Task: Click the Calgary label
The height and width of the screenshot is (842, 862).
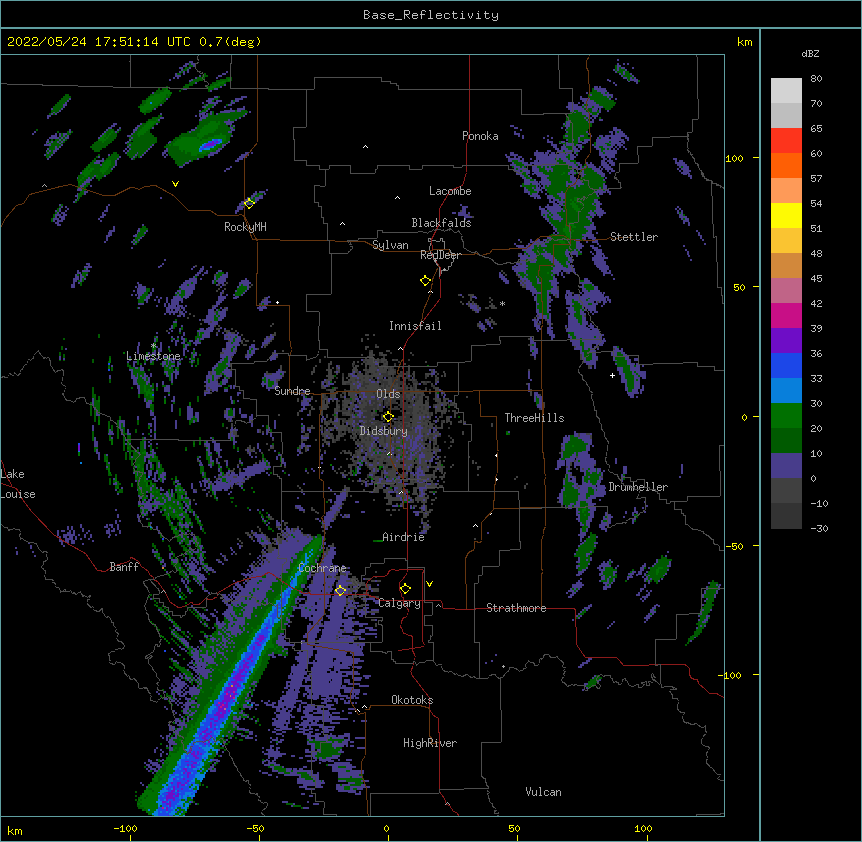Action: (x=399, y=603)
